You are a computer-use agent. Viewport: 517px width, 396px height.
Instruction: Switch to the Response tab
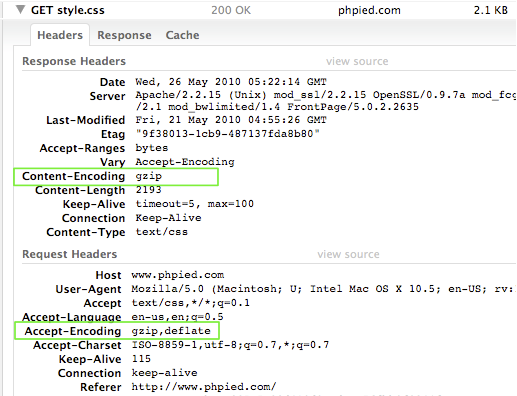pos(124,35)
